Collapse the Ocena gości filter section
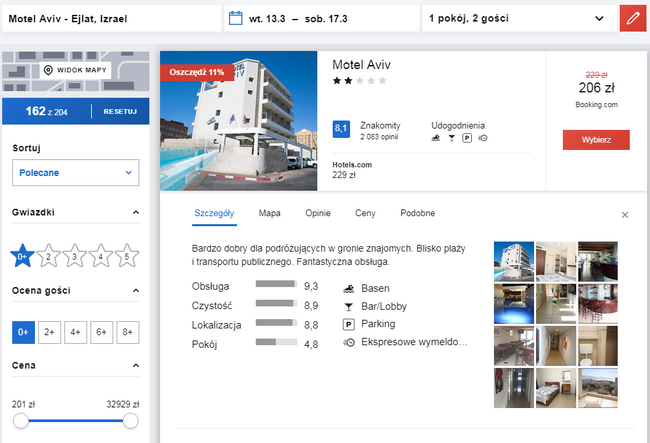This screenshot has width=650, height=443. (136, 290)
